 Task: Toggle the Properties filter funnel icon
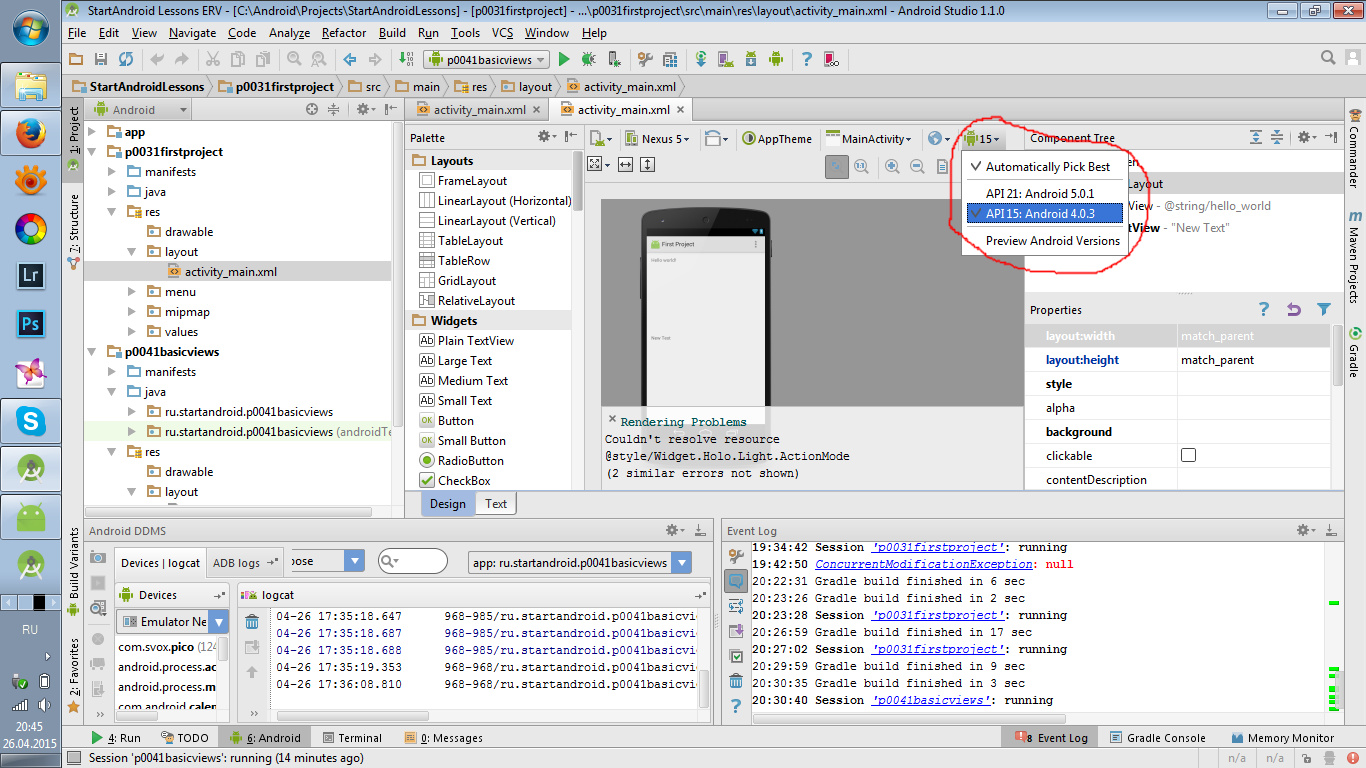click(1324, 310)
